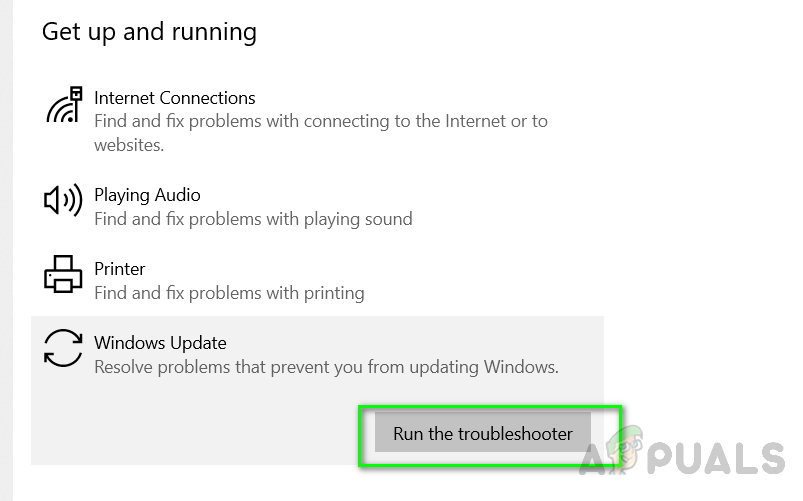Select the Printer troubleshooter title
Viewport: 803px width, 501px height.
[x=119, y=269]
